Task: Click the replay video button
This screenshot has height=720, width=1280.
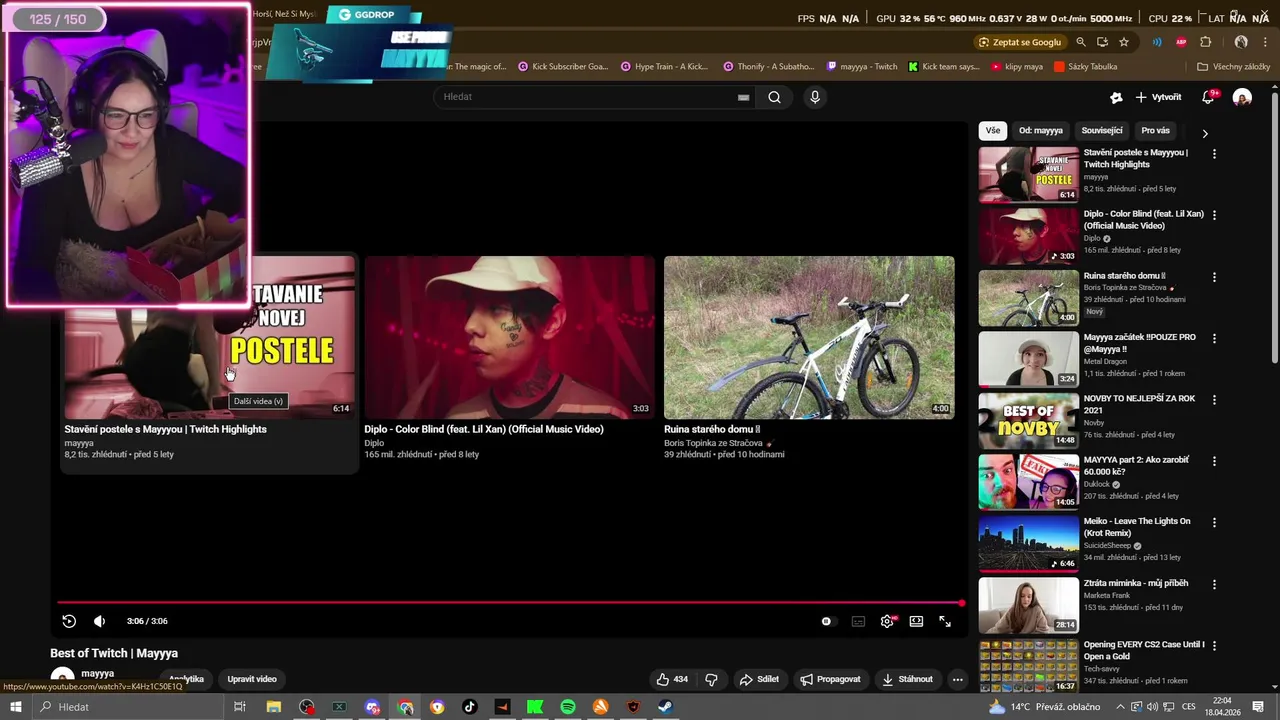Action: 69,621
